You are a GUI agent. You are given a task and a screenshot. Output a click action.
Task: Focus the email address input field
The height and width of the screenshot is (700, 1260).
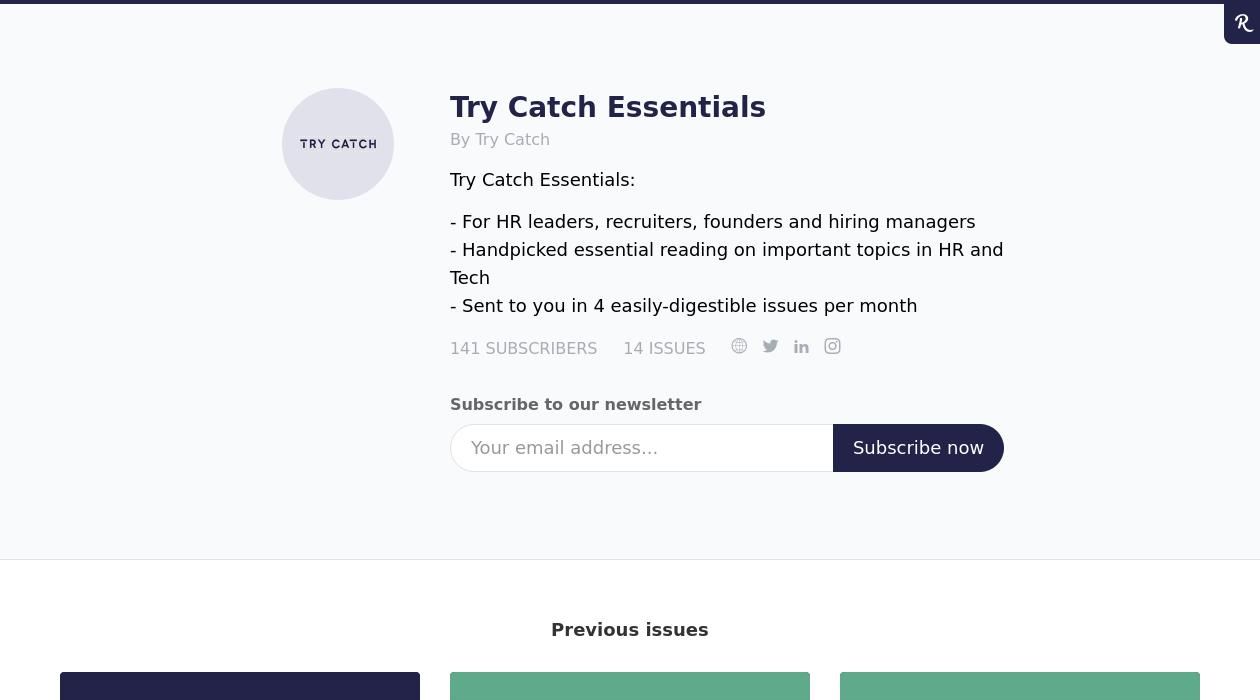point(642,448)
